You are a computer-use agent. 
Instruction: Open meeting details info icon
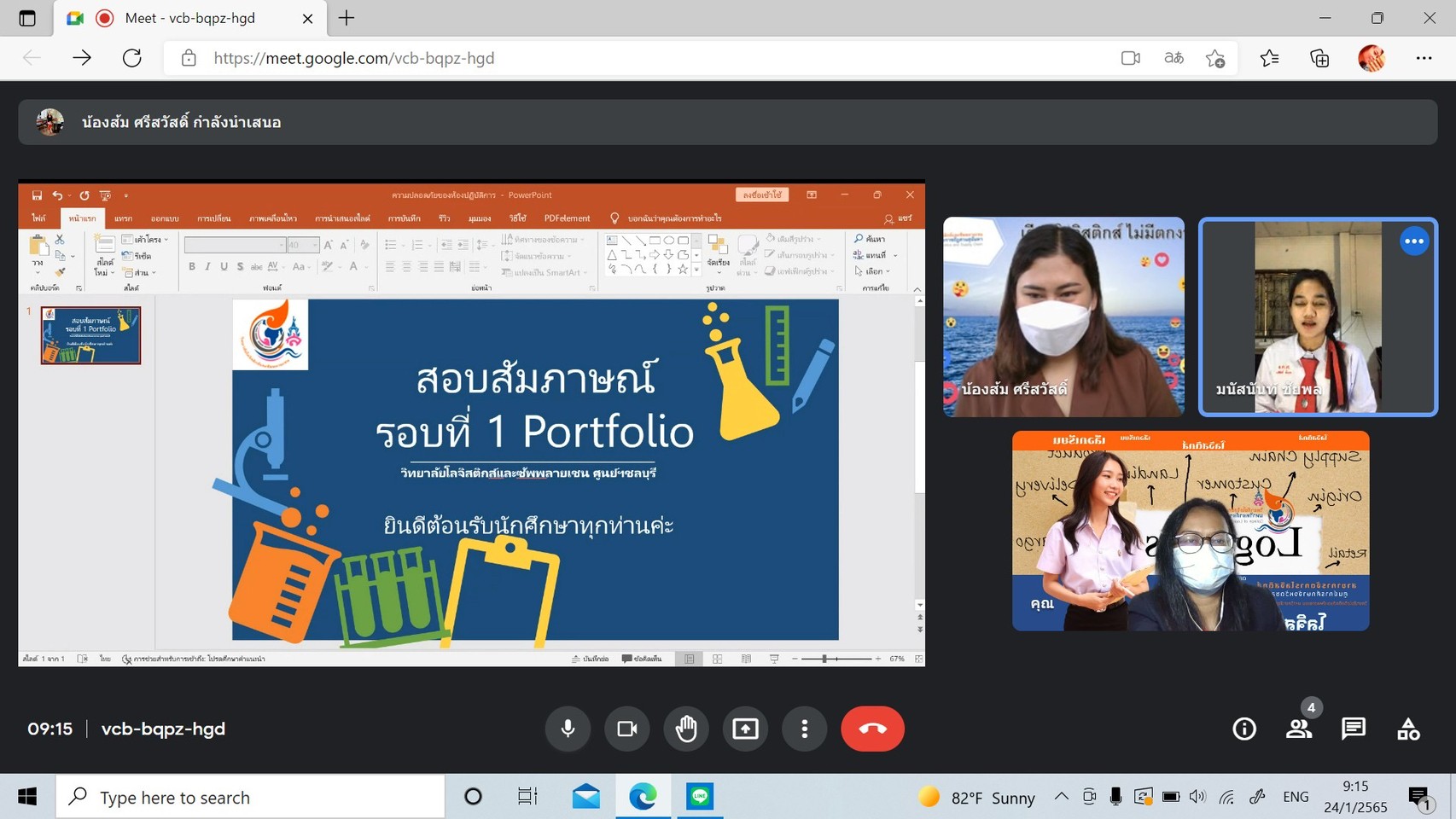1244,729
